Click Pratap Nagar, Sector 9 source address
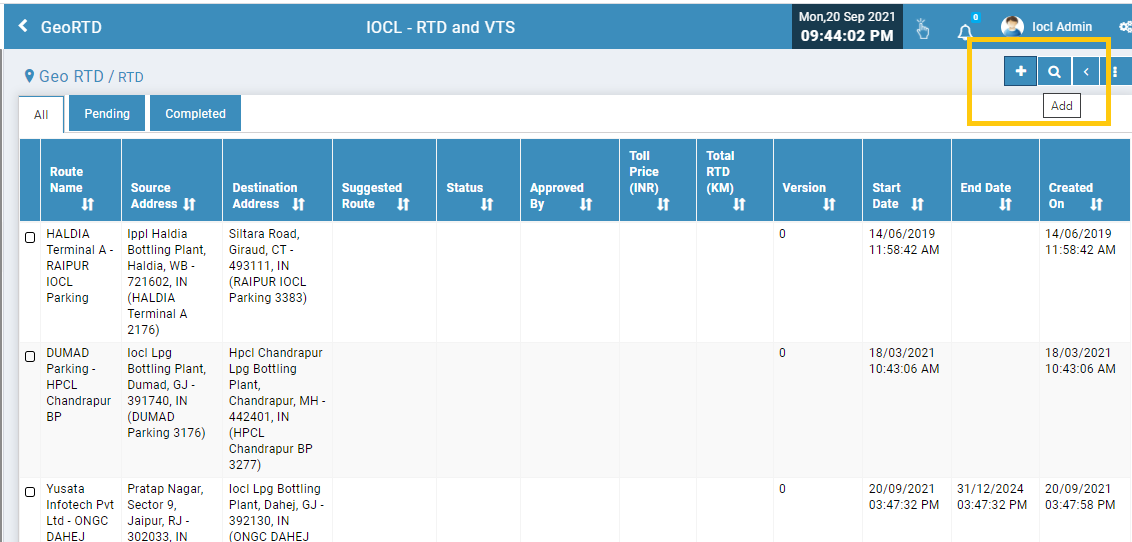1132x542 pixels. [167, 512]
